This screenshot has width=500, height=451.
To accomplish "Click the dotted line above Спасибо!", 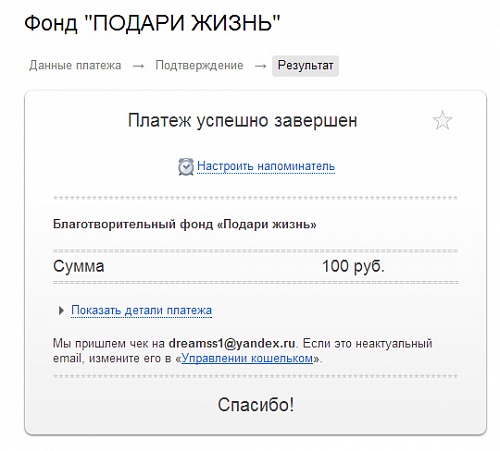I will pos(256,376).
